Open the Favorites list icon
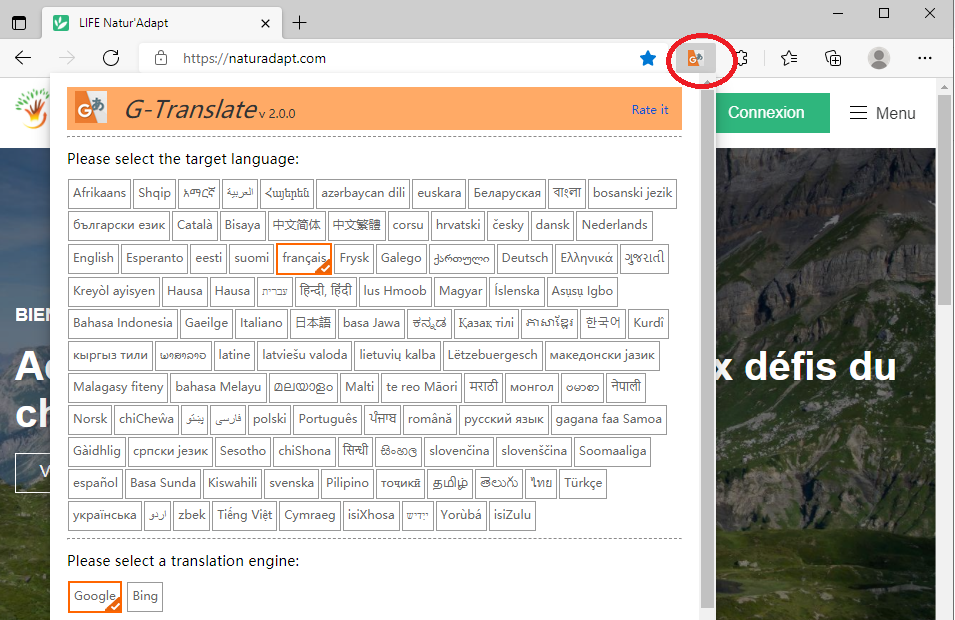The width and height of the screenshot is (955, 620). [x=789, y=58]
